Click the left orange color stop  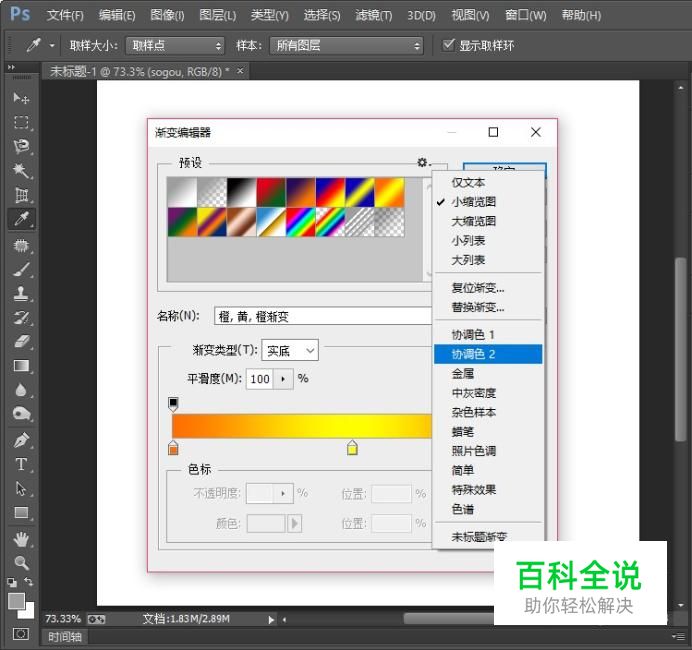(173, 447)
